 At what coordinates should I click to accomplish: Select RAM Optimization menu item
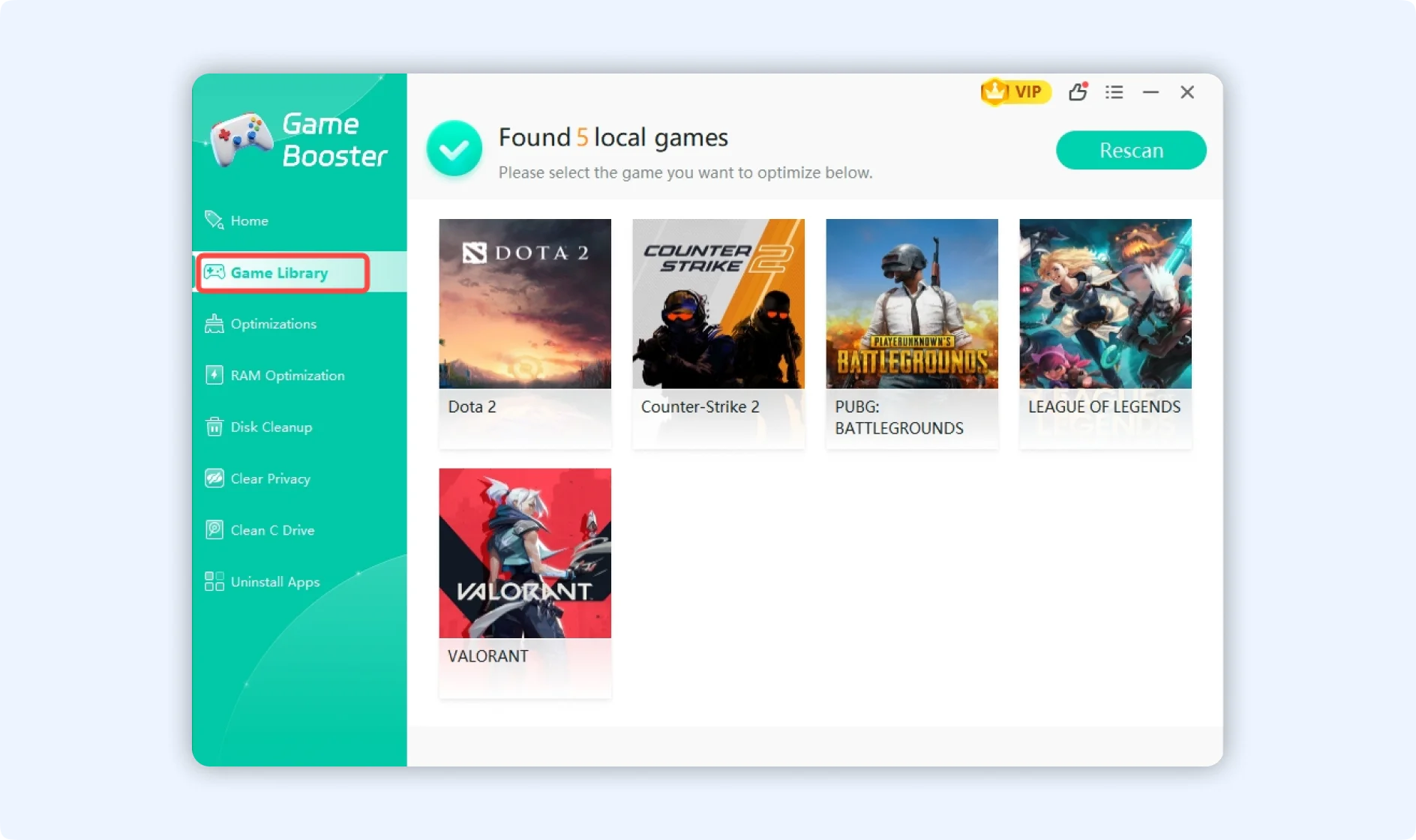pos(299,375)
